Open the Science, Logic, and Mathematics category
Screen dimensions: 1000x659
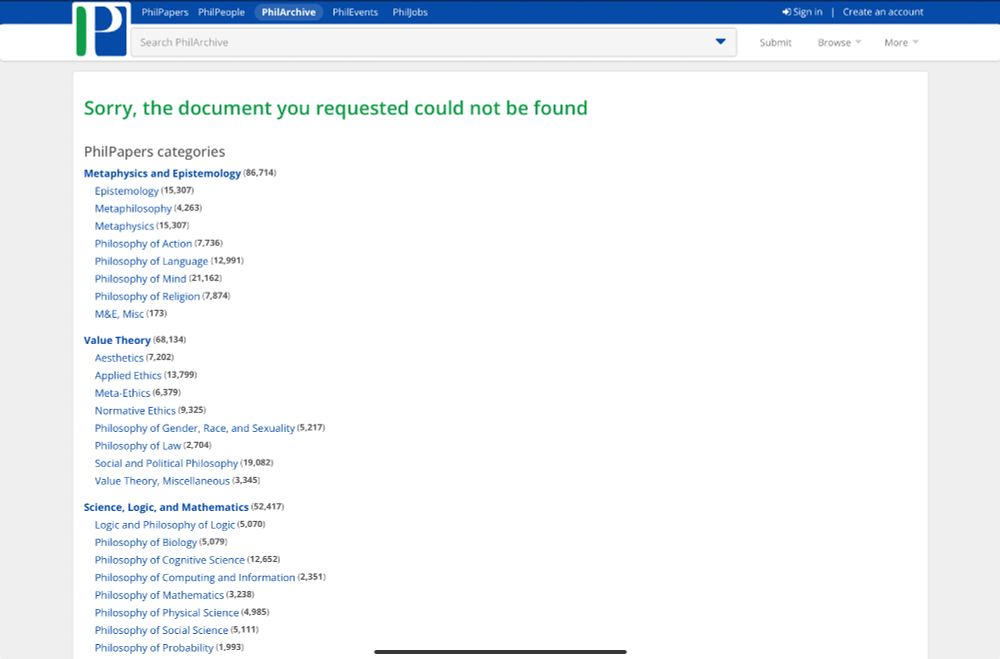coord(164,507)
